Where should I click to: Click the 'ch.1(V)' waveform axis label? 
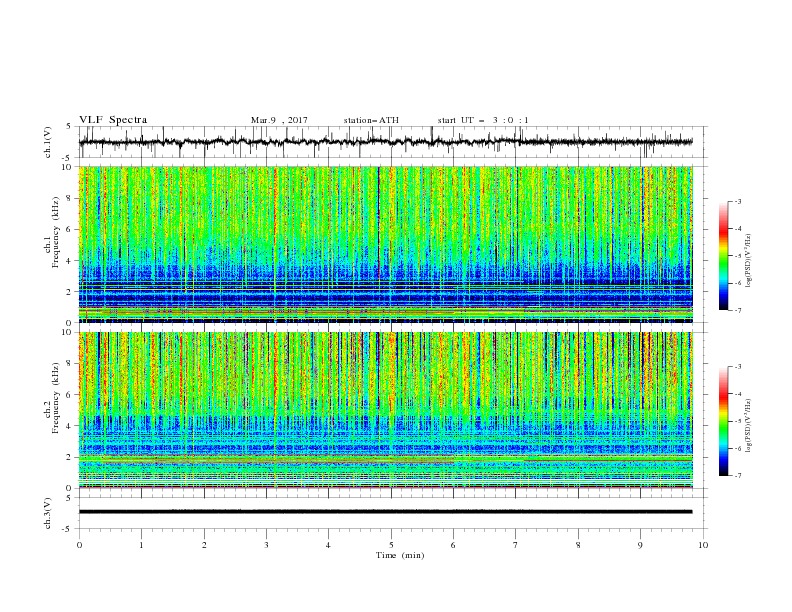(48, 142)
